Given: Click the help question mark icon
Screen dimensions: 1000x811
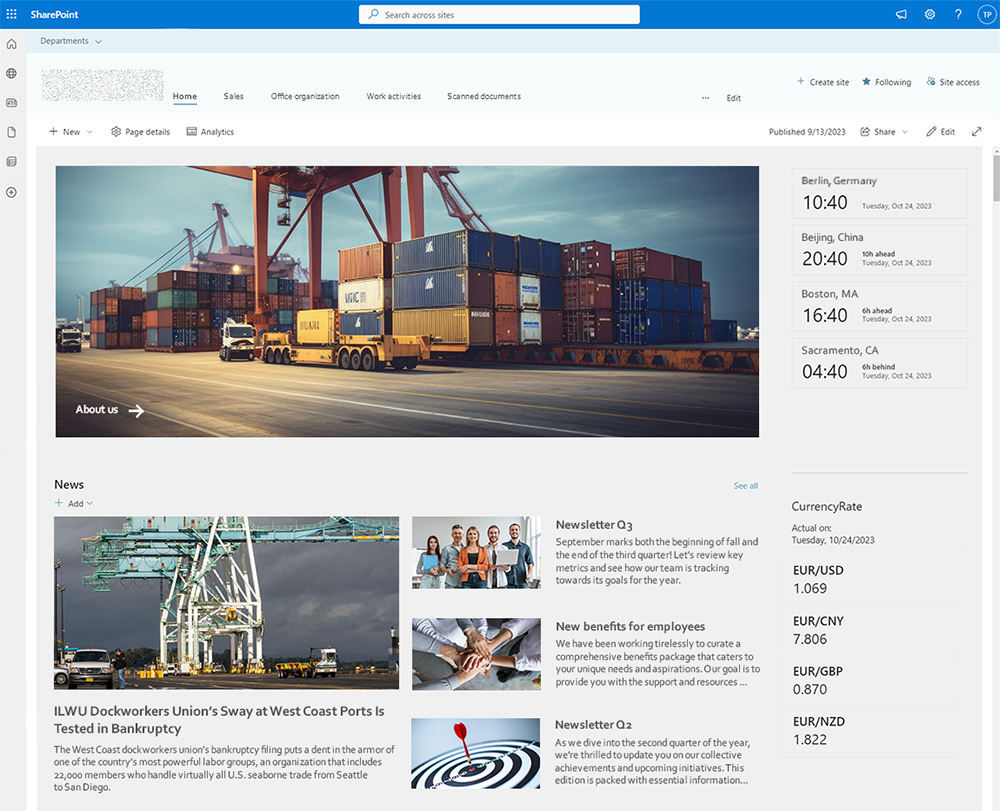Looking at the screenshot, I should [958, 14].
